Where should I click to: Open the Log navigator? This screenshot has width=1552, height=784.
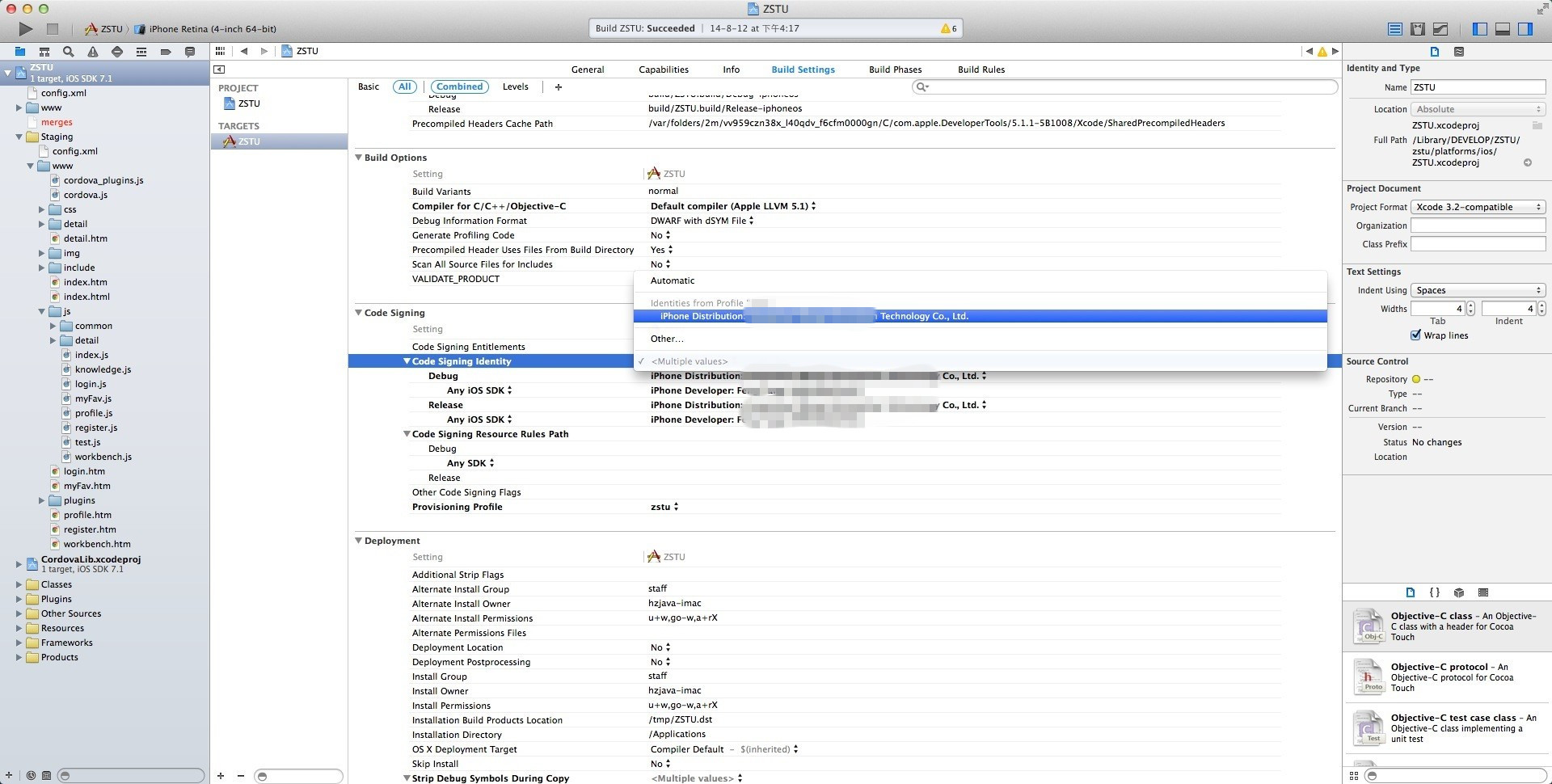(x=190, y=52)
